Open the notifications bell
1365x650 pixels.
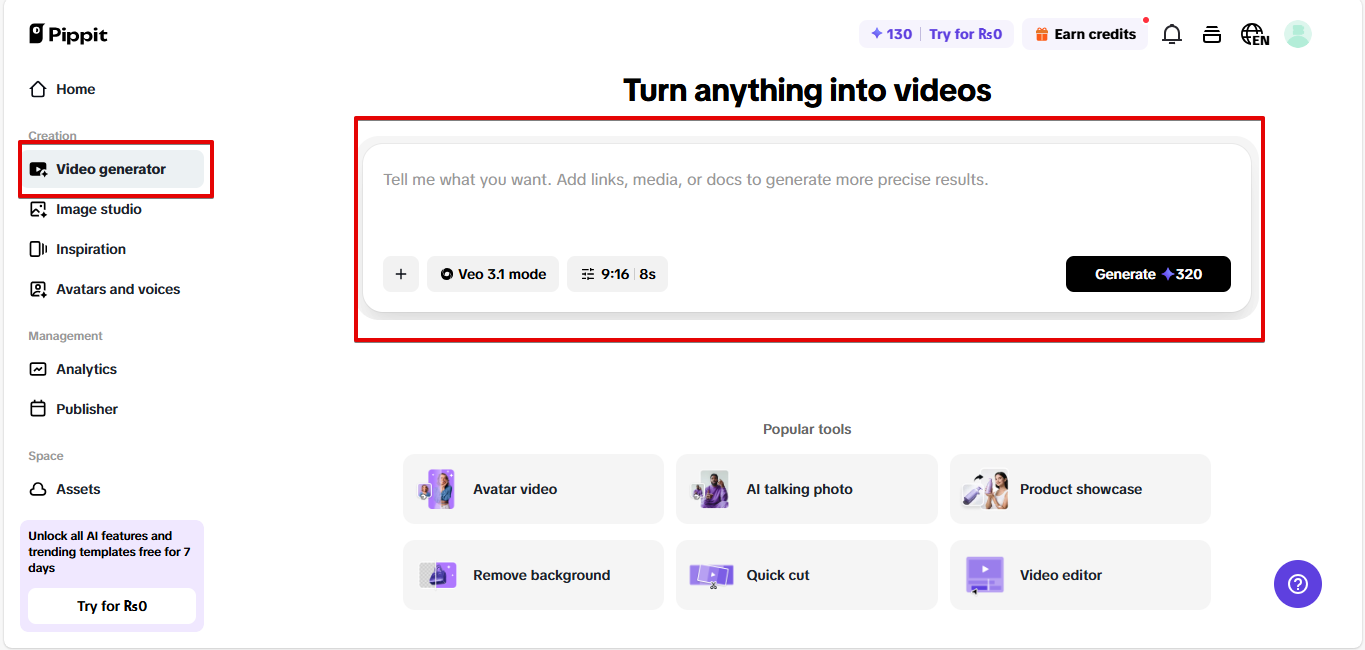(1171, 33)
